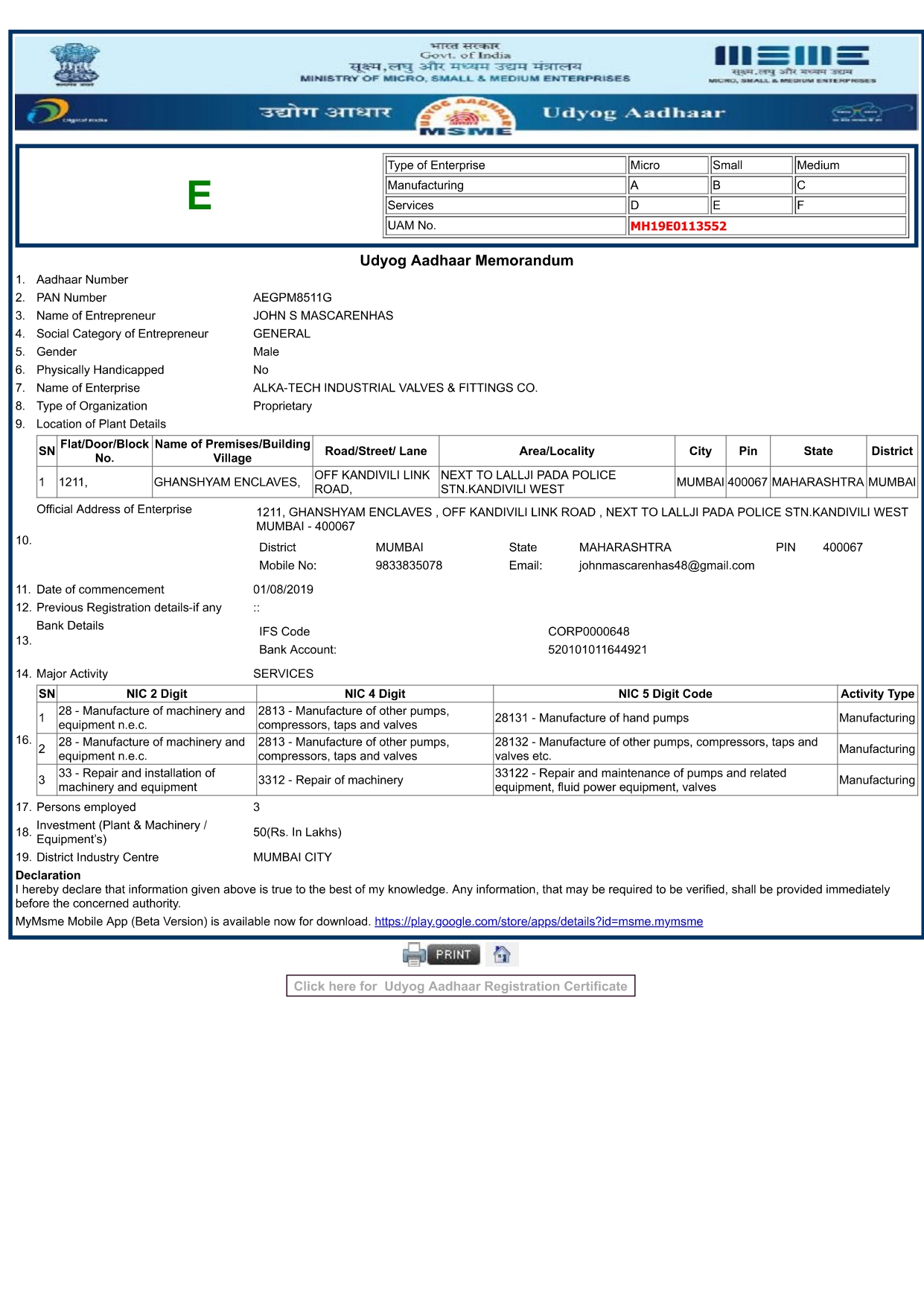Click the MSME logo in header
The width and height of the screenshot is (924, 1307).
[792, 64]
